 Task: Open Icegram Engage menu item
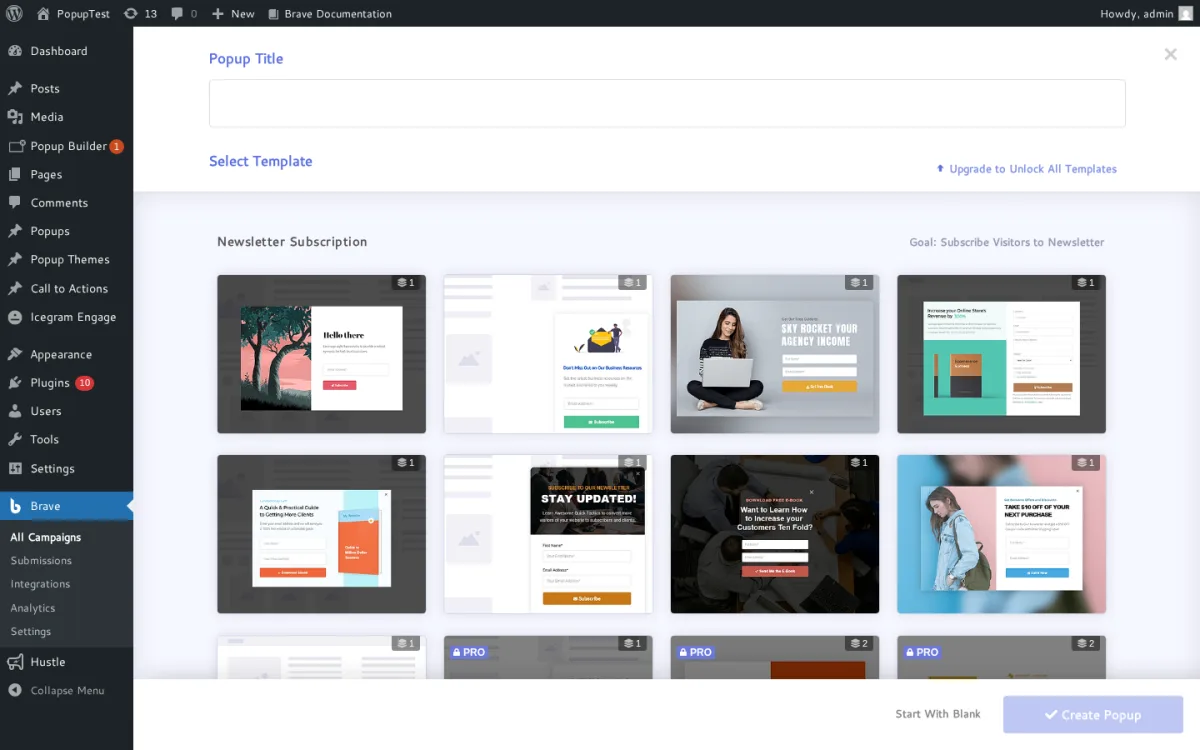tap(66, 317)
